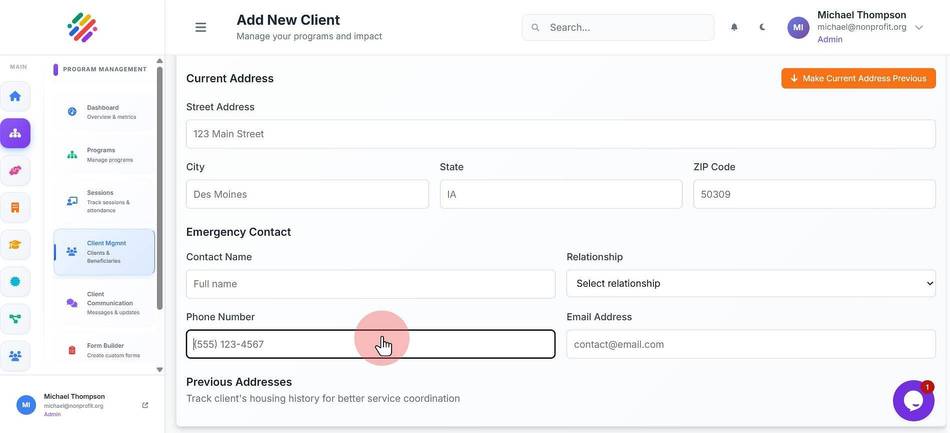Open the Select relationship dropdown

751,283
